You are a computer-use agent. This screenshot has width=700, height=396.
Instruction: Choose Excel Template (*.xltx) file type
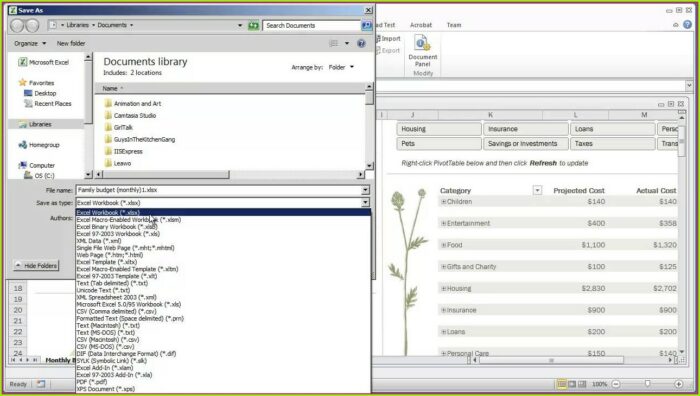click(x=223, y=262)
